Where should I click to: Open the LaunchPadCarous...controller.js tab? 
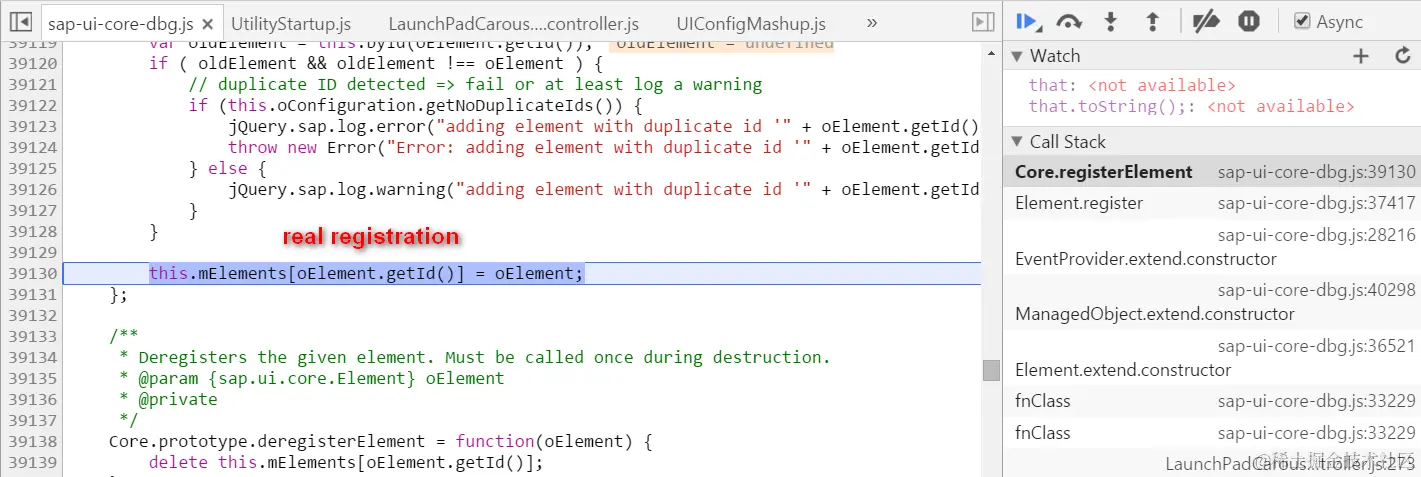[x=513, y=22]
